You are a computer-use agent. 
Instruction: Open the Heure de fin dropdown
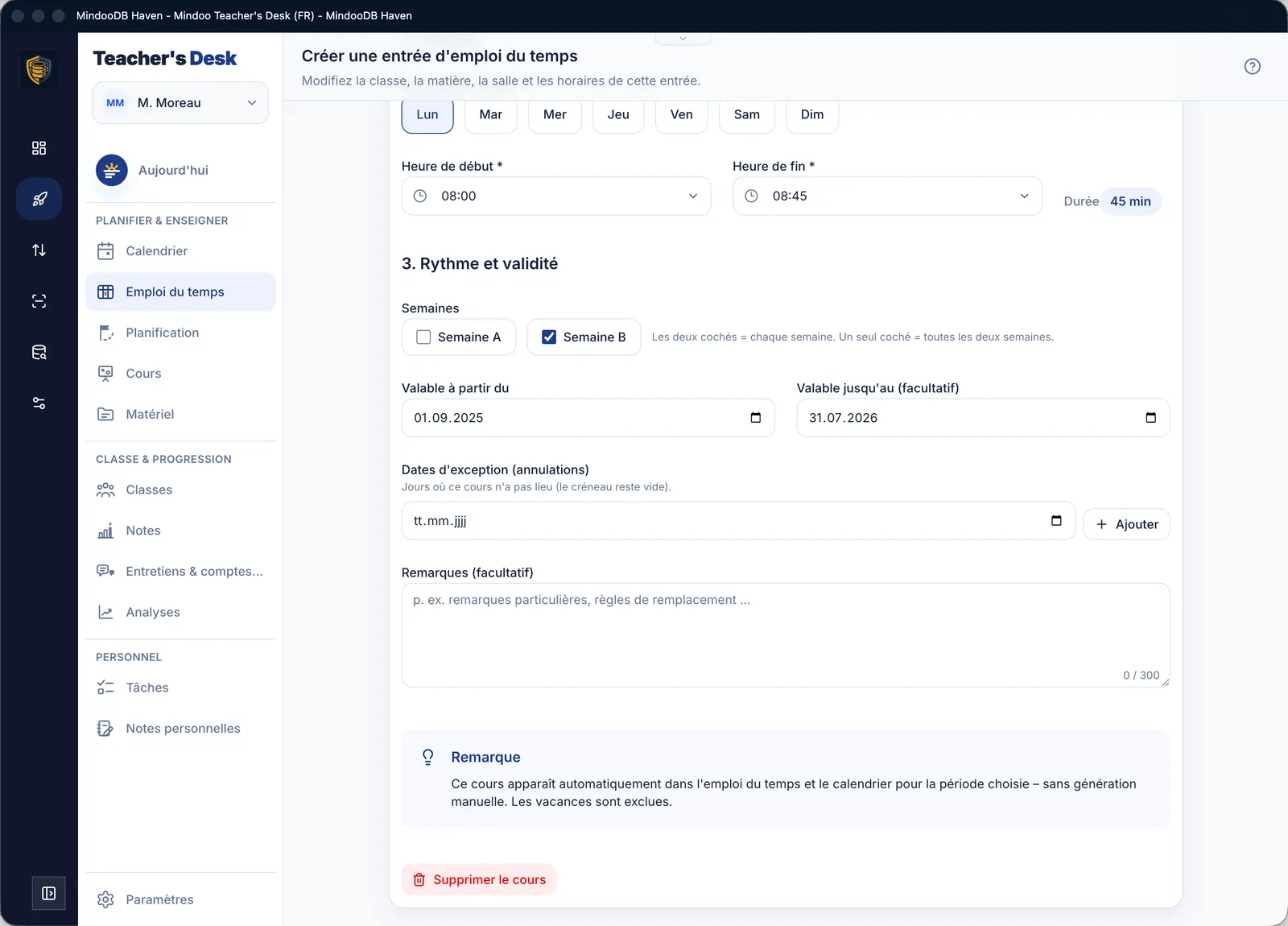click(887, 196)
